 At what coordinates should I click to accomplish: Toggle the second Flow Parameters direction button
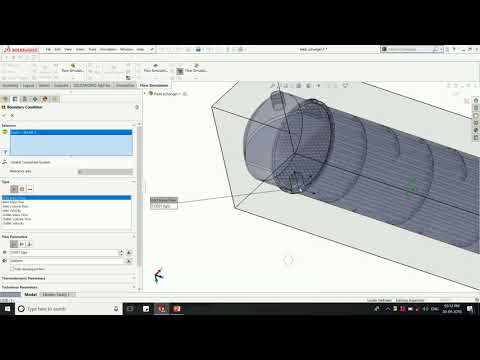pyautogui.click(x=22, y=244)
